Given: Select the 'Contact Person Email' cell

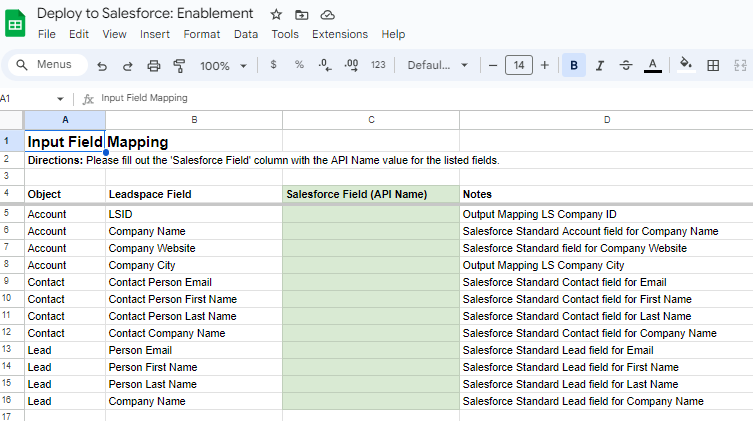Looking at the screenshot, I should [194, 282].
